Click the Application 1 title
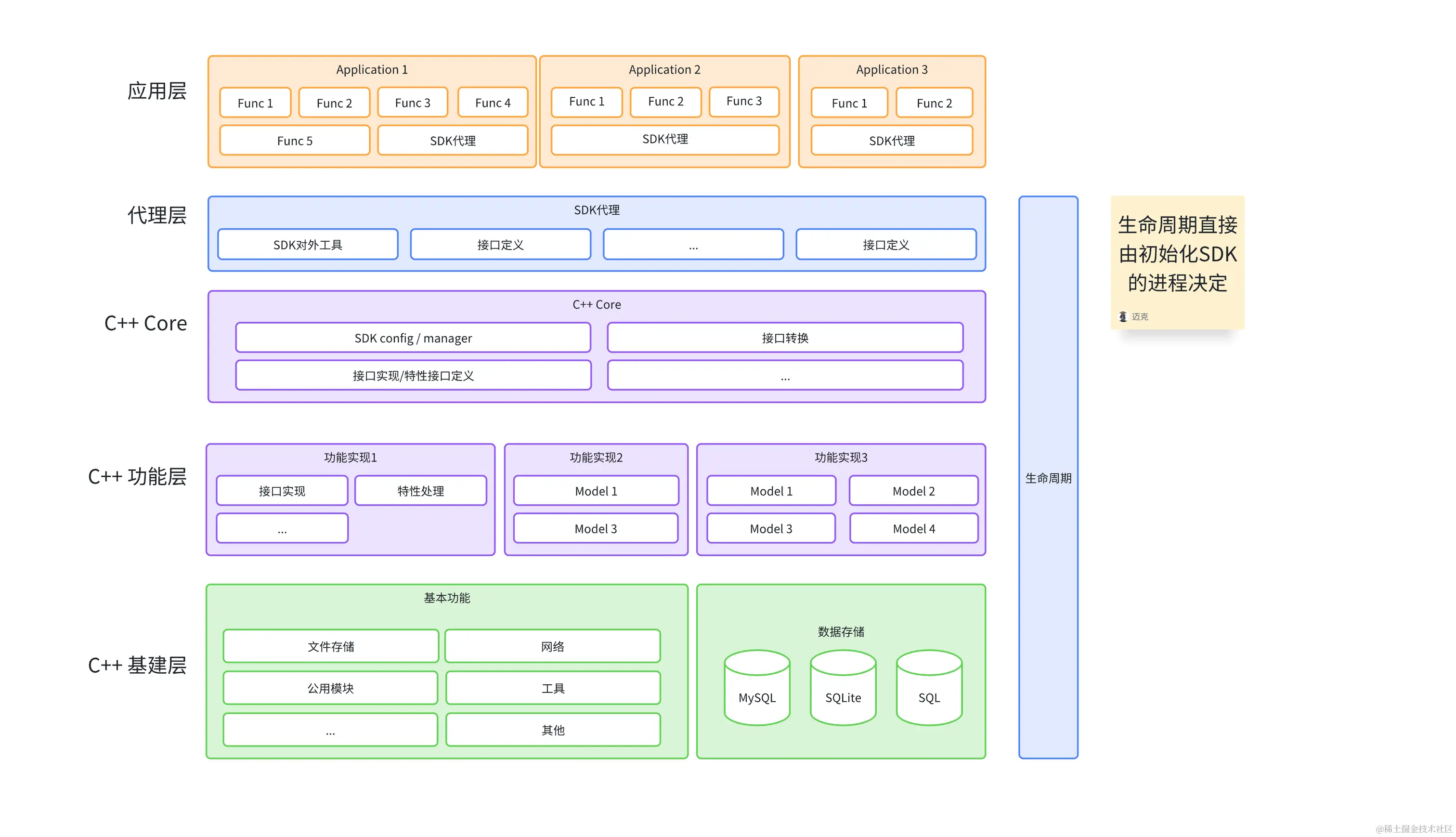 (x=372, y=69)
